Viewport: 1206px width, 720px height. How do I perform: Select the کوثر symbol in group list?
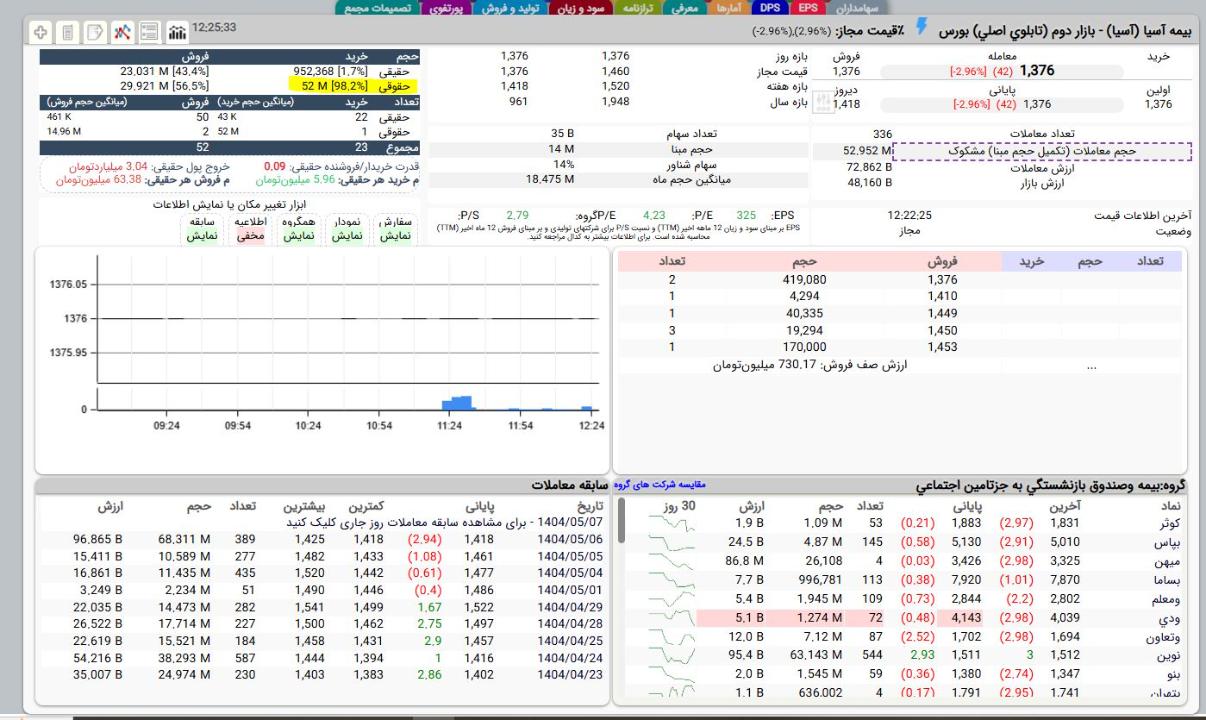pos(1168,523)
